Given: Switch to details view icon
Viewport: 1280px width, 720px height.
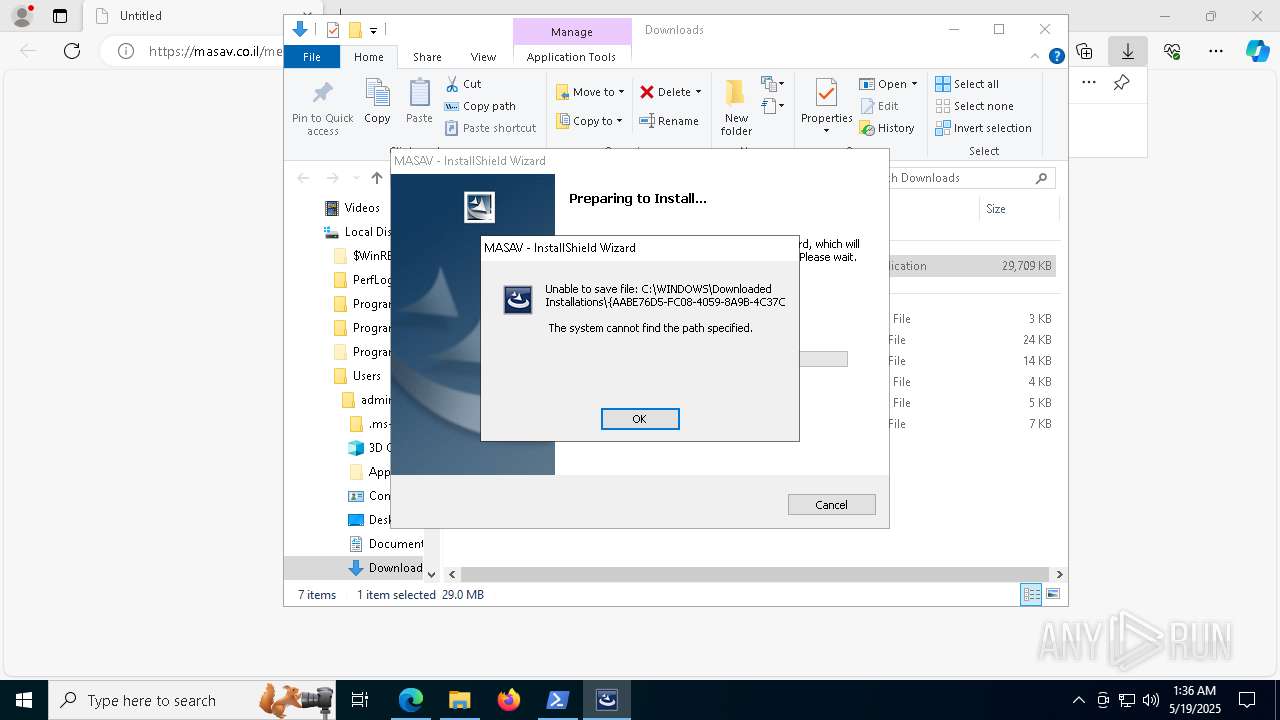Looking at the screenshot, I should (x=1031, y=595).
